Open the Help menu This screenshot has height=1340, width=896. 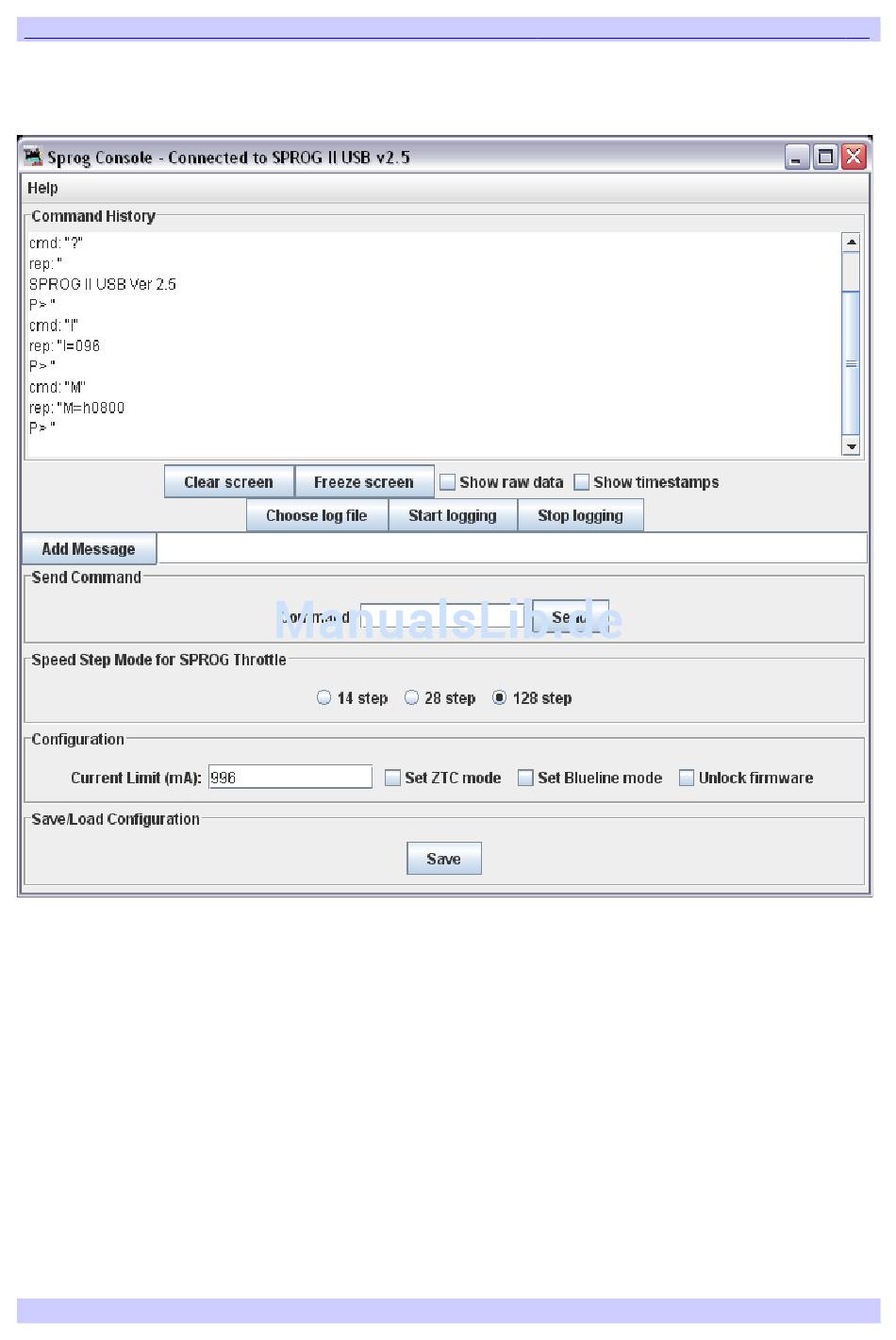pos(42,188)
